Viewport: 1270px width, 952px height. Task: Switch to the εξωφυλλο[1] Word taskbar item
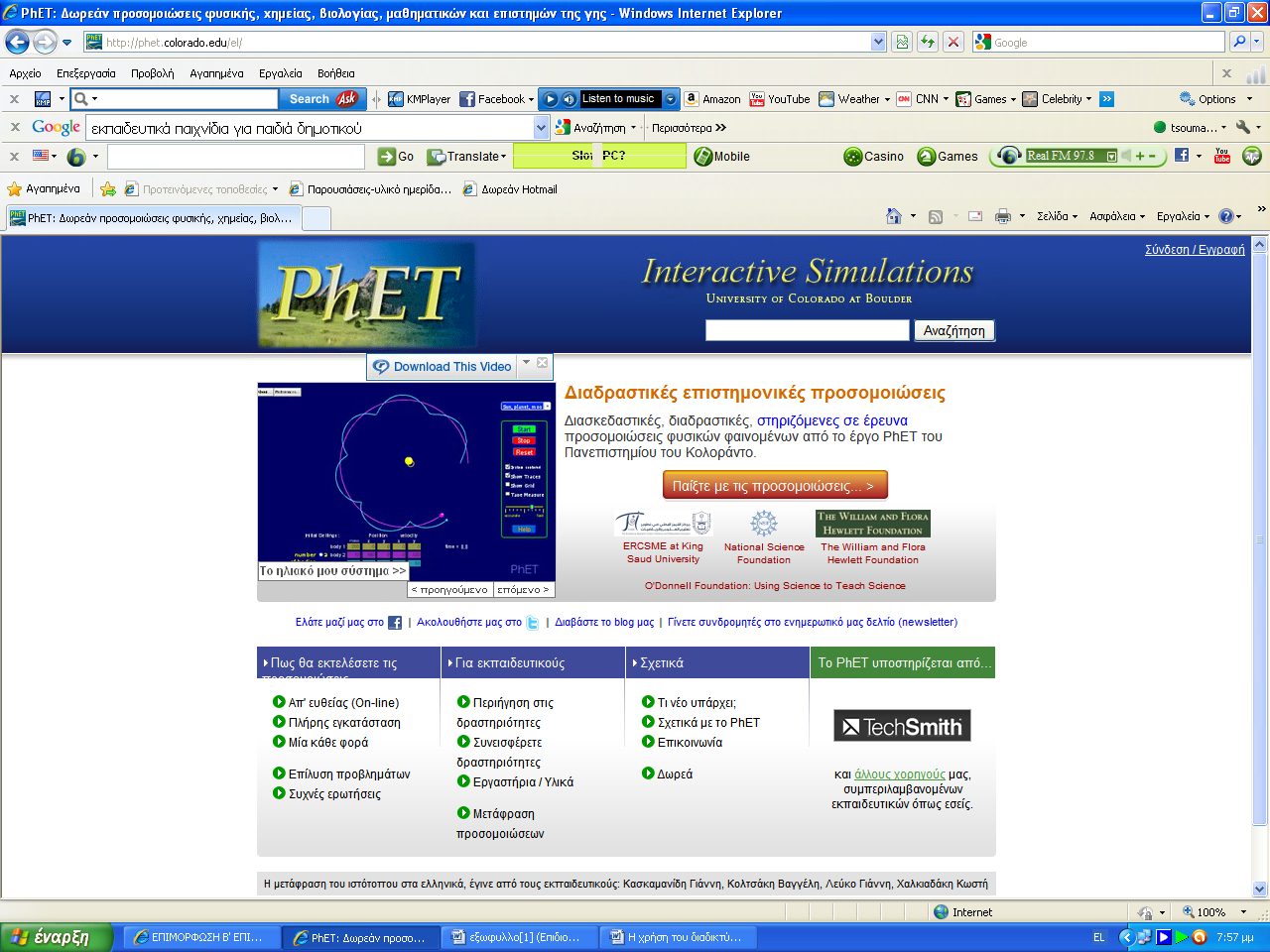[x=517, y=937]
